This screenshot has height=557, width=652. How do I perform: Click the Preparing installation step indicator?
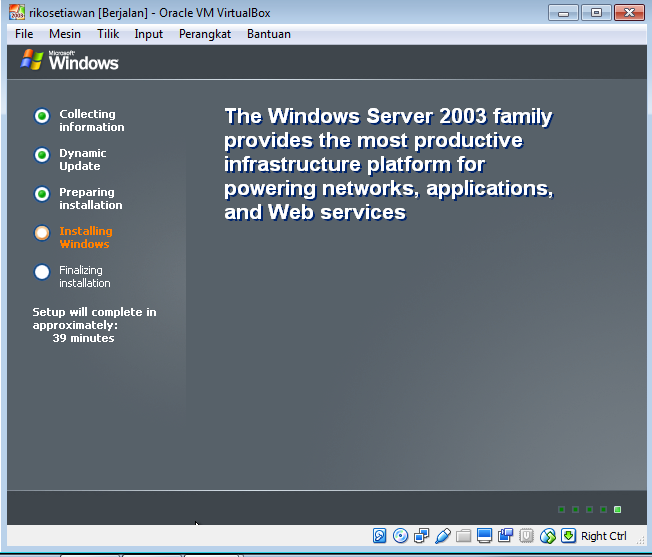tap(42, 194)
